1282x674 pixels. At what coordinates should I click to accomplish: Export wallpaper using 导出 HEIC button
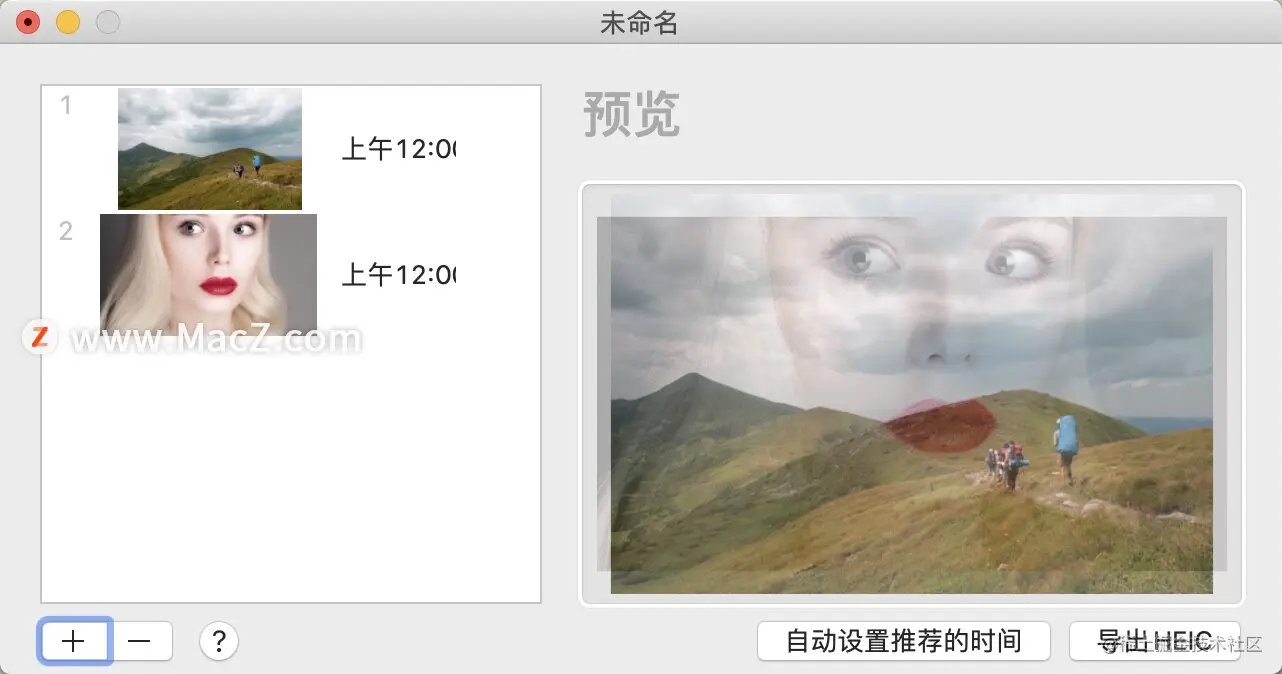[1155, 641]
